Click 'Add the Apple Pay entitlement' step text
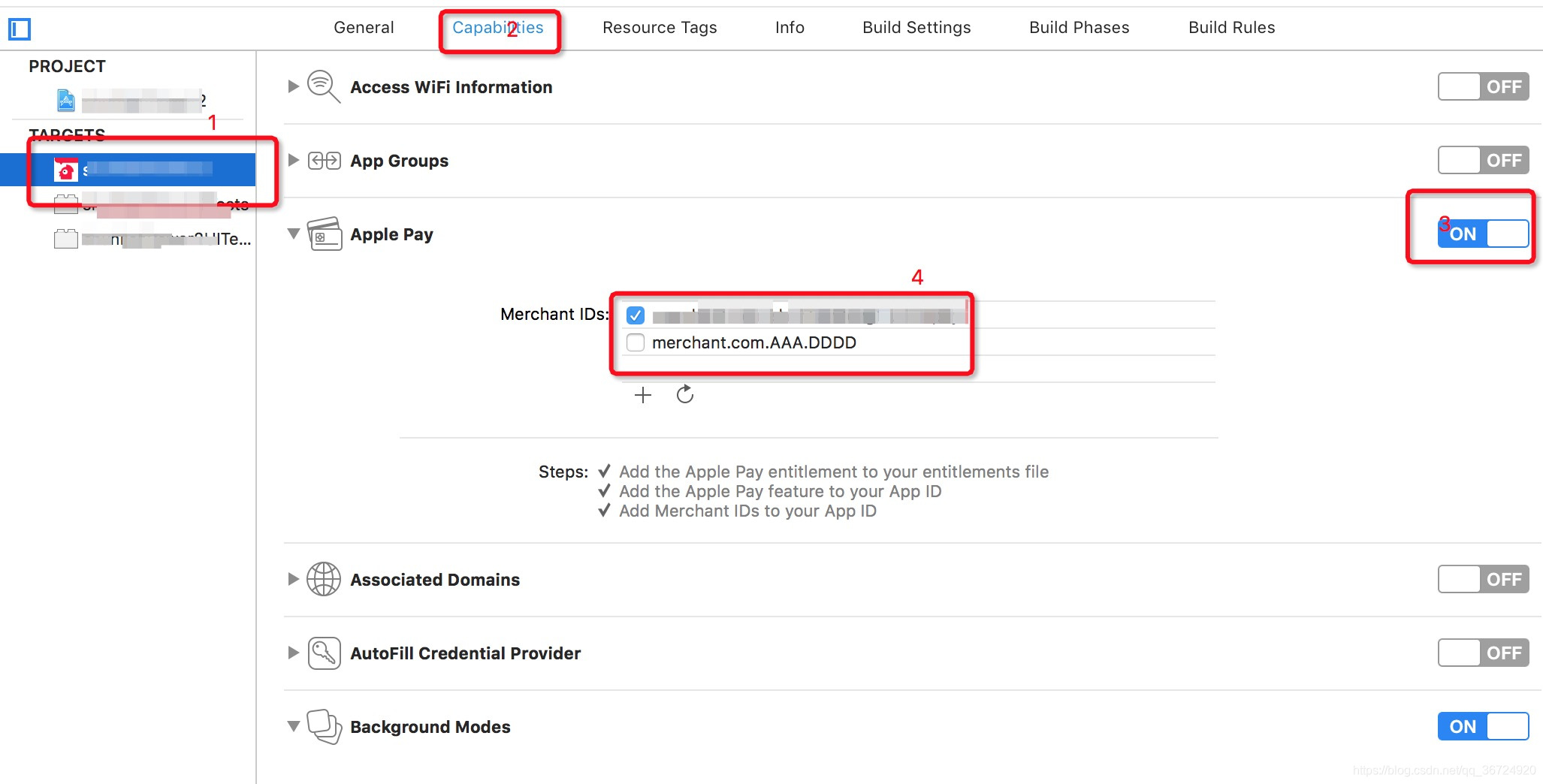The height and width of the screenshot is (784, 1543). coord(834,472)
